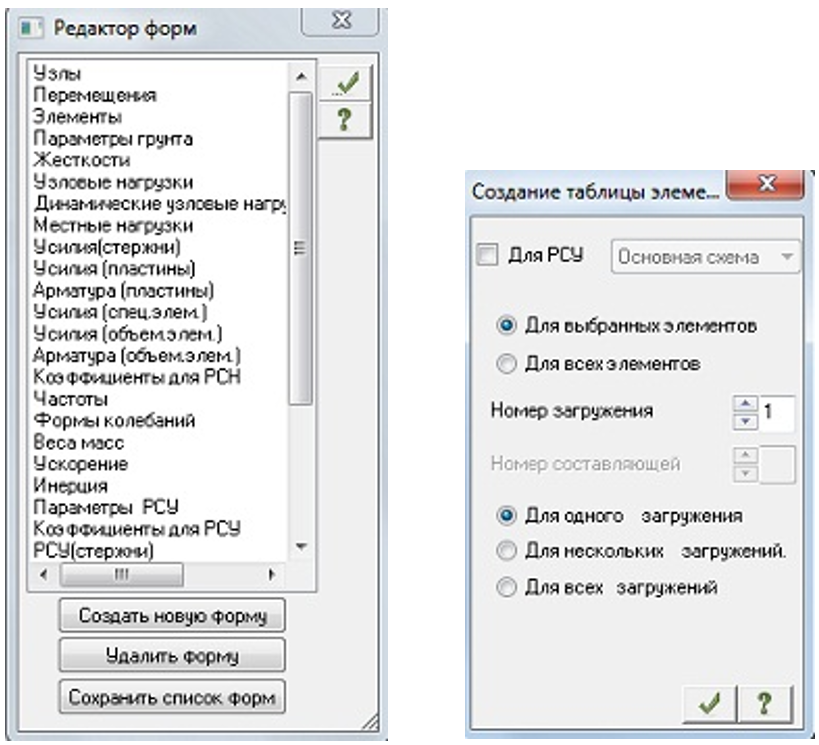The image size is (819, 745).
Task: Select Усилия(стержни) in the forms list
Action: (107, 247)
